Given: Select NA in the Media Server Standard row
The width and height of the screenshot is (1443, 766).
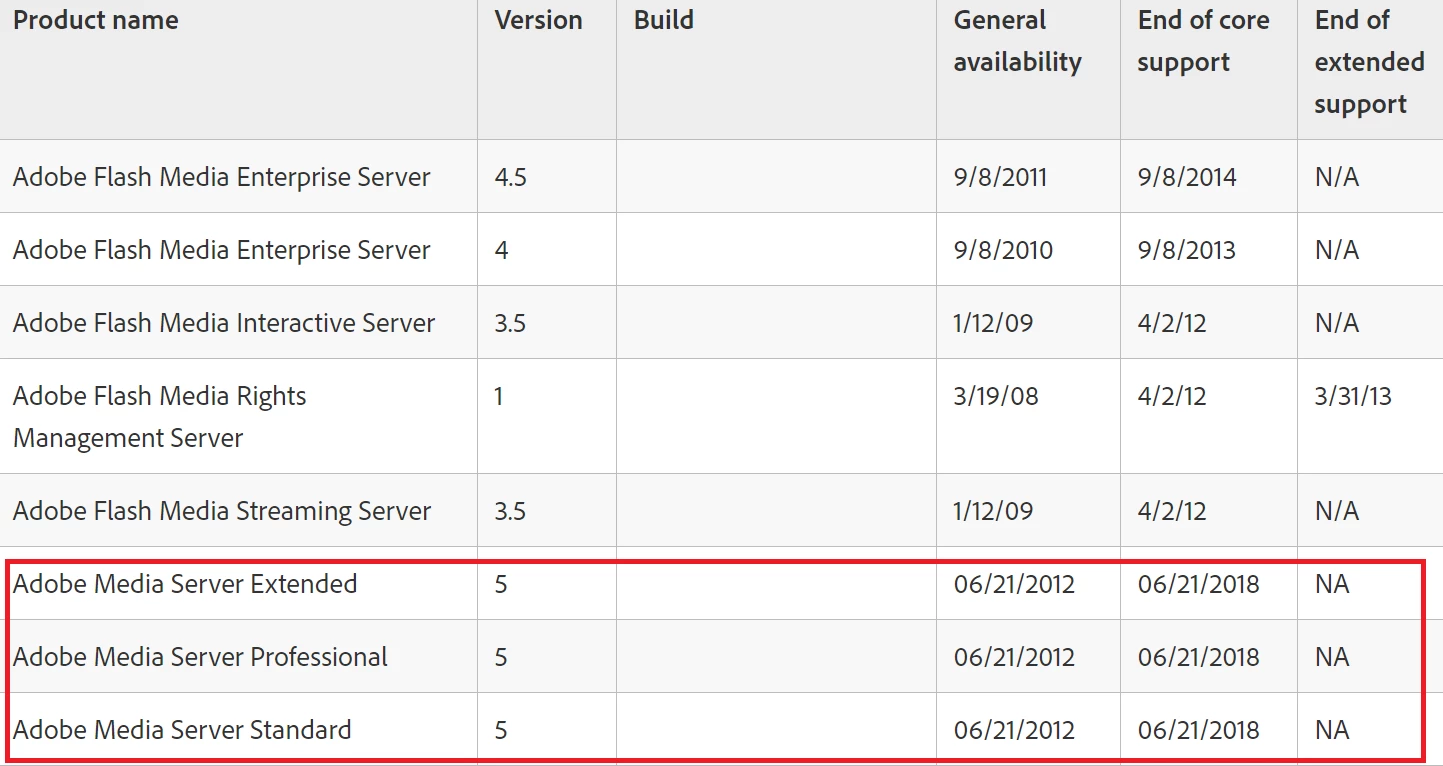Looking at the screenshot, I should coord(1332,730).
